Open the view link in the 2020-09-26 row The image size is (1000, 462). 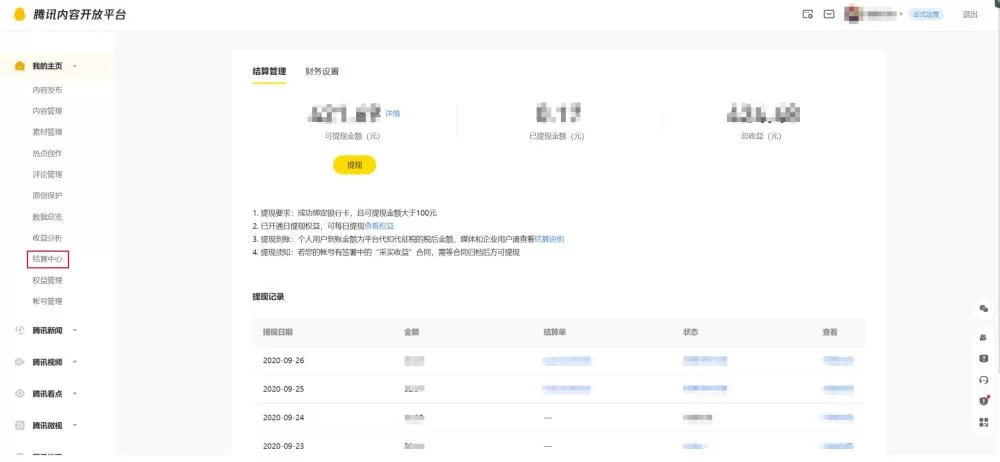pos(838,361)
